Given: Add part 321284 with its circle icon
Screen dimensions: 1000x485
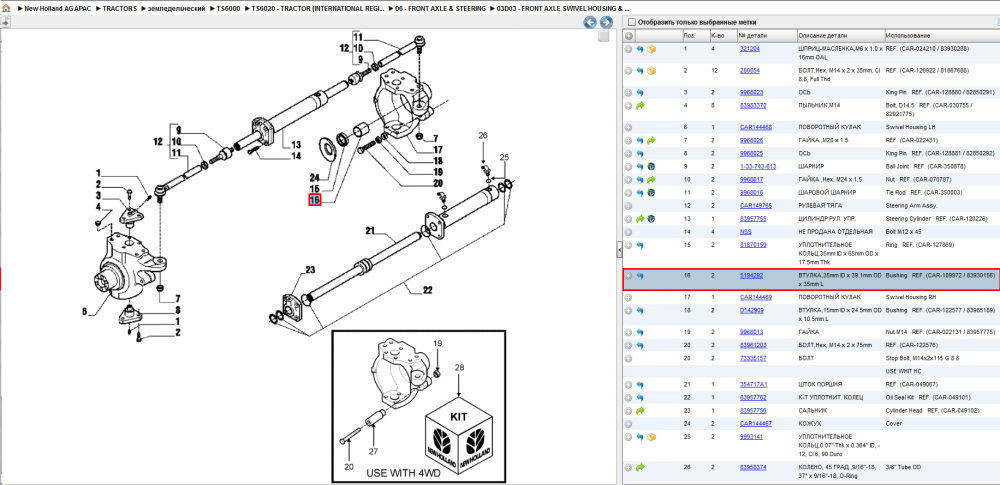Looking at the screenshot, I should 628,49.
